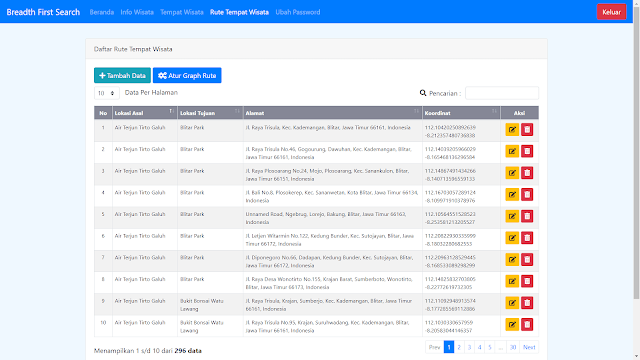This screenshot has height=360, width=640.
Task: Edit row 7 Jl. Diponegoro entry
Action: click(512, 260)
